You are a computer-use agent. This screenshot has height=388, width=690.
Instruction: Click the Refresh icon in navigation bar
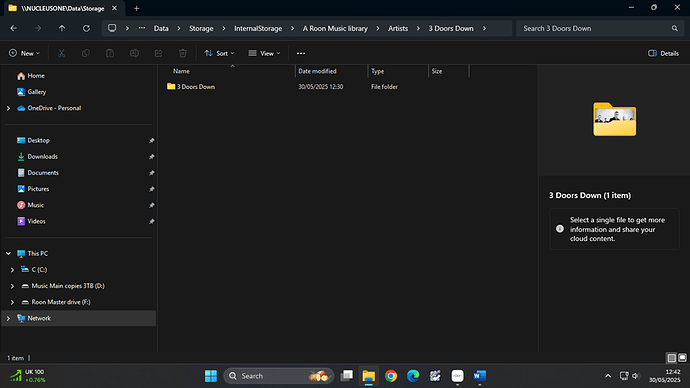tap(86, 28)
